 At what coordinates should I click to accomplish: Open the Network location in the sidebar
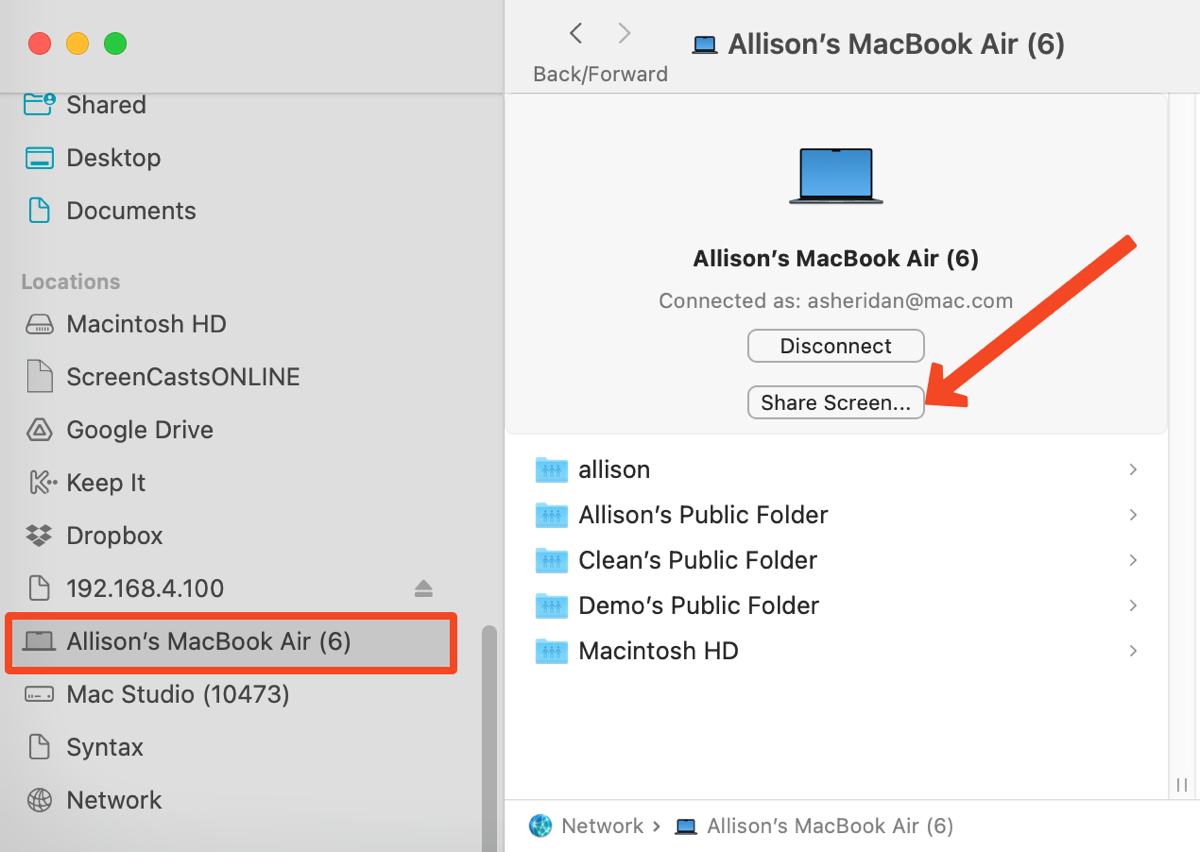[114, 799]
